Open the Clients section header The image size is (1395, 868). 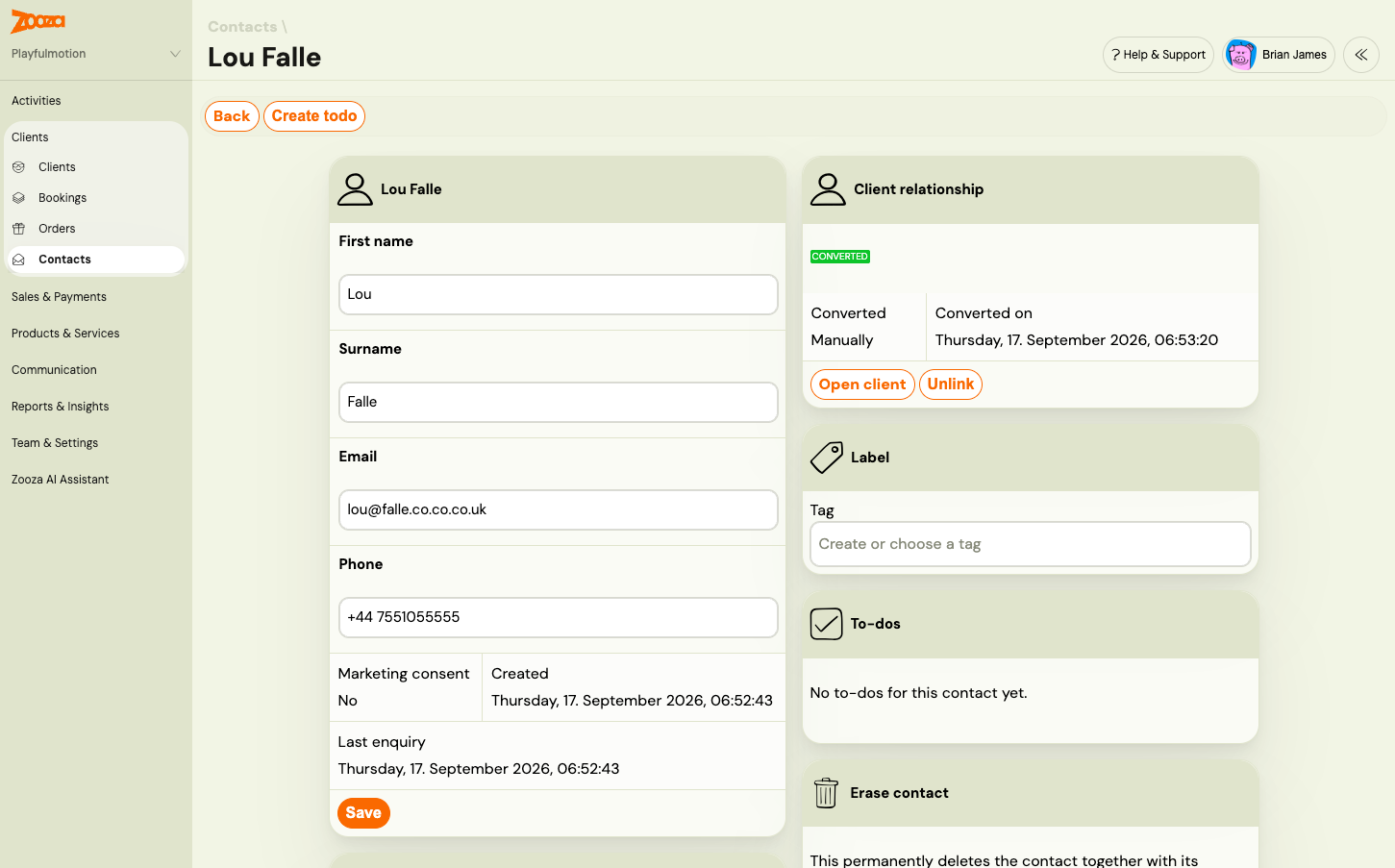pos(30,137)
